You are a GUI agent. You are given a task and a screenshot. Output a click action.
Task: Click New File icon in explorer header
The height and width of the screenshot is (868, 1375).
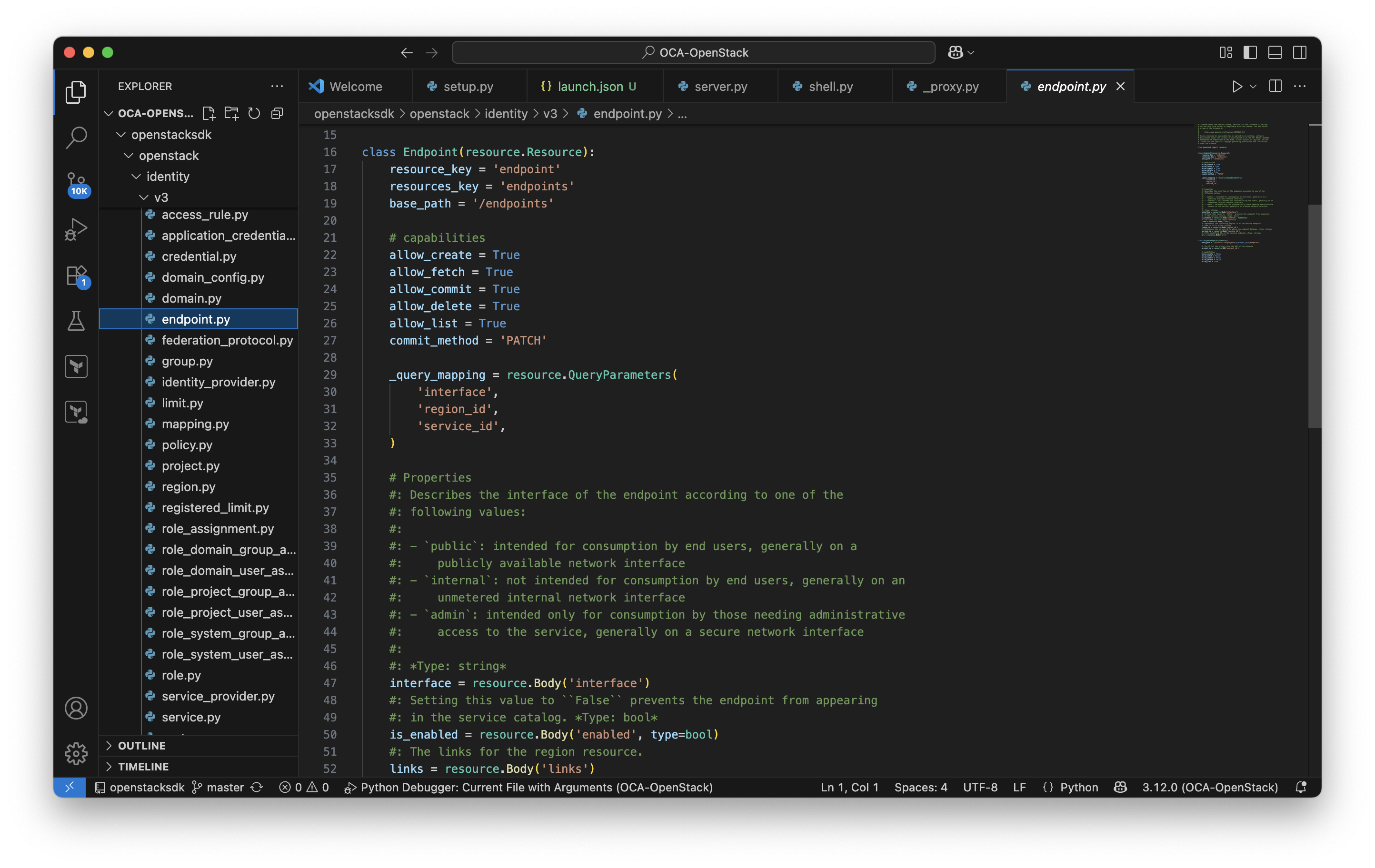click(209, 114)
